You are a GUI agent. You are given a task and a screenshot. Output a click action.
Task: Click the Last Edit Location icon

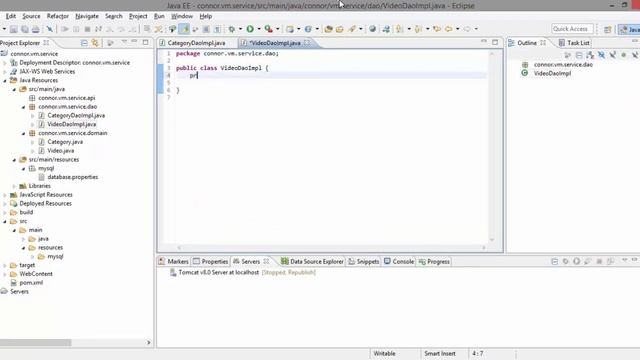pos(437,29)
